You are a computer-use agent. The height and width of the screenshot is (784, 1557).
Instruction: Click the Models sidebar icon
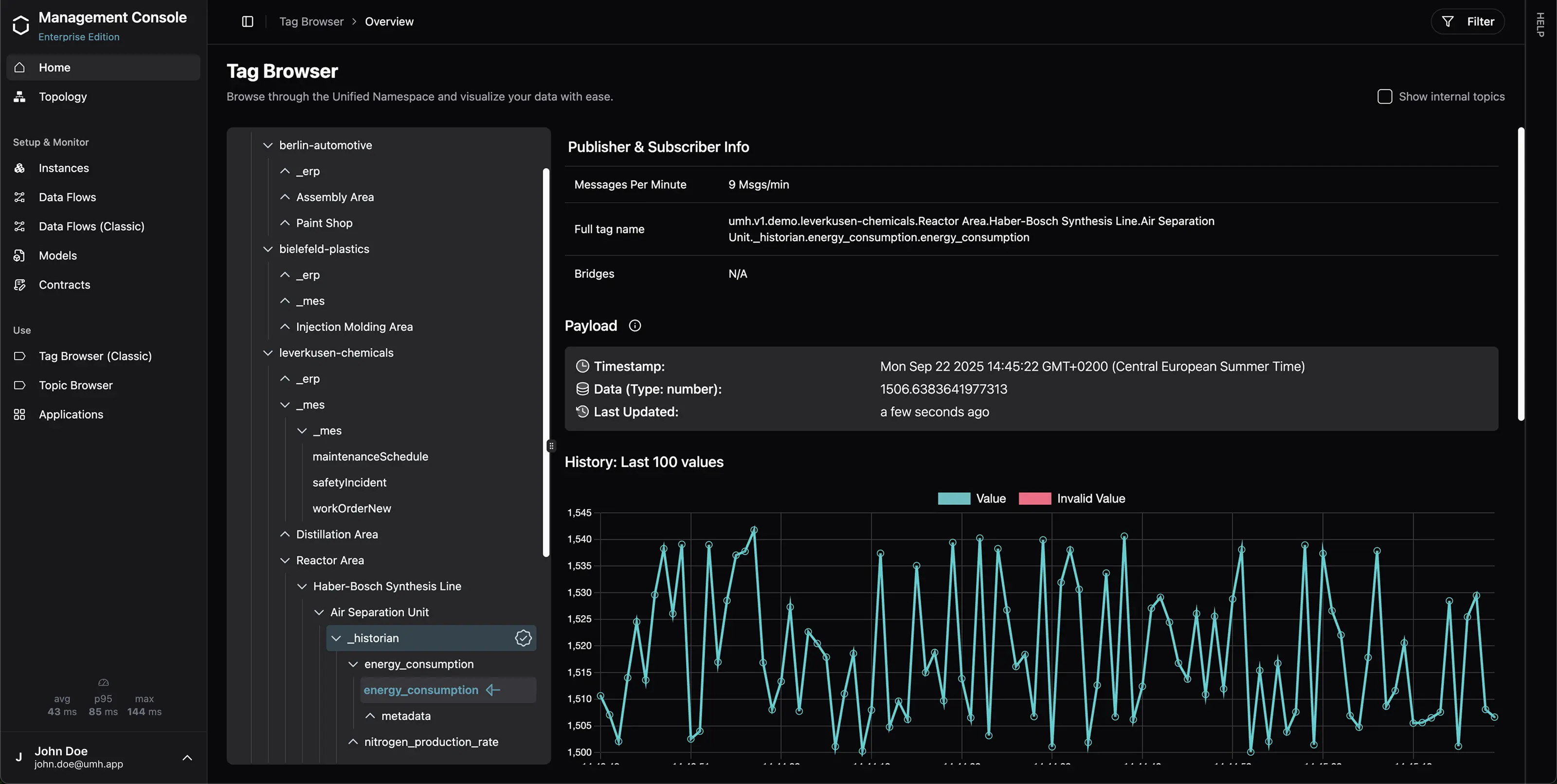20,255
